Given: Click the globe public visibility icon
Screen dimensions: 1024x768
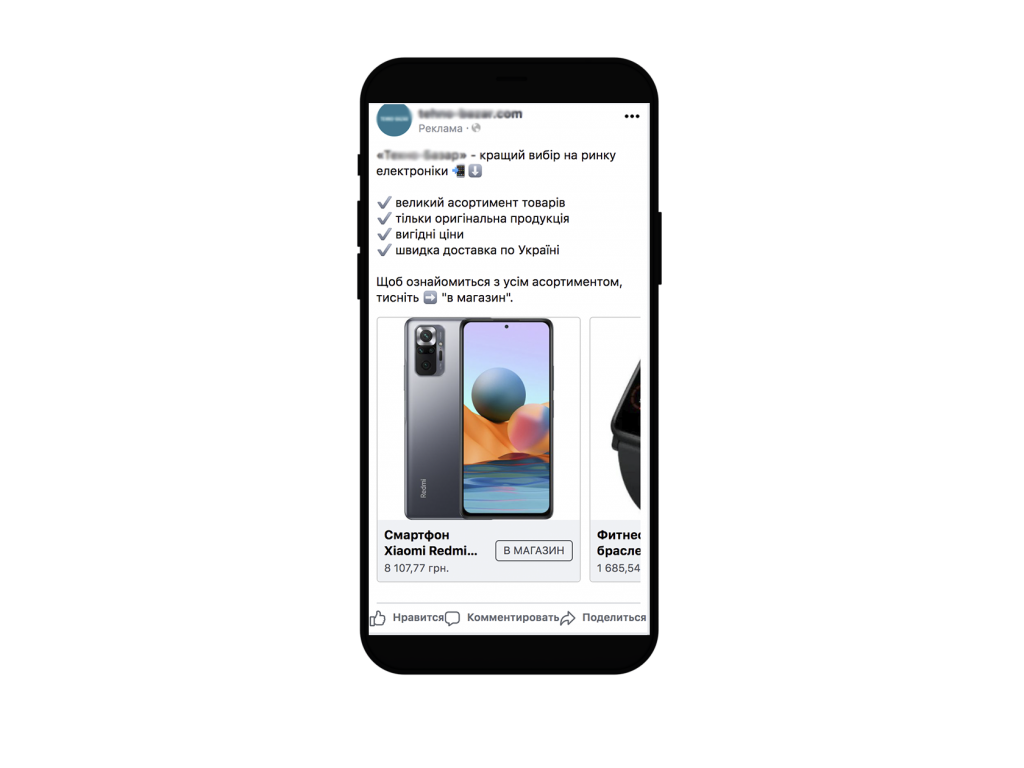Looking at the screenshot, I should pos(476,128).
